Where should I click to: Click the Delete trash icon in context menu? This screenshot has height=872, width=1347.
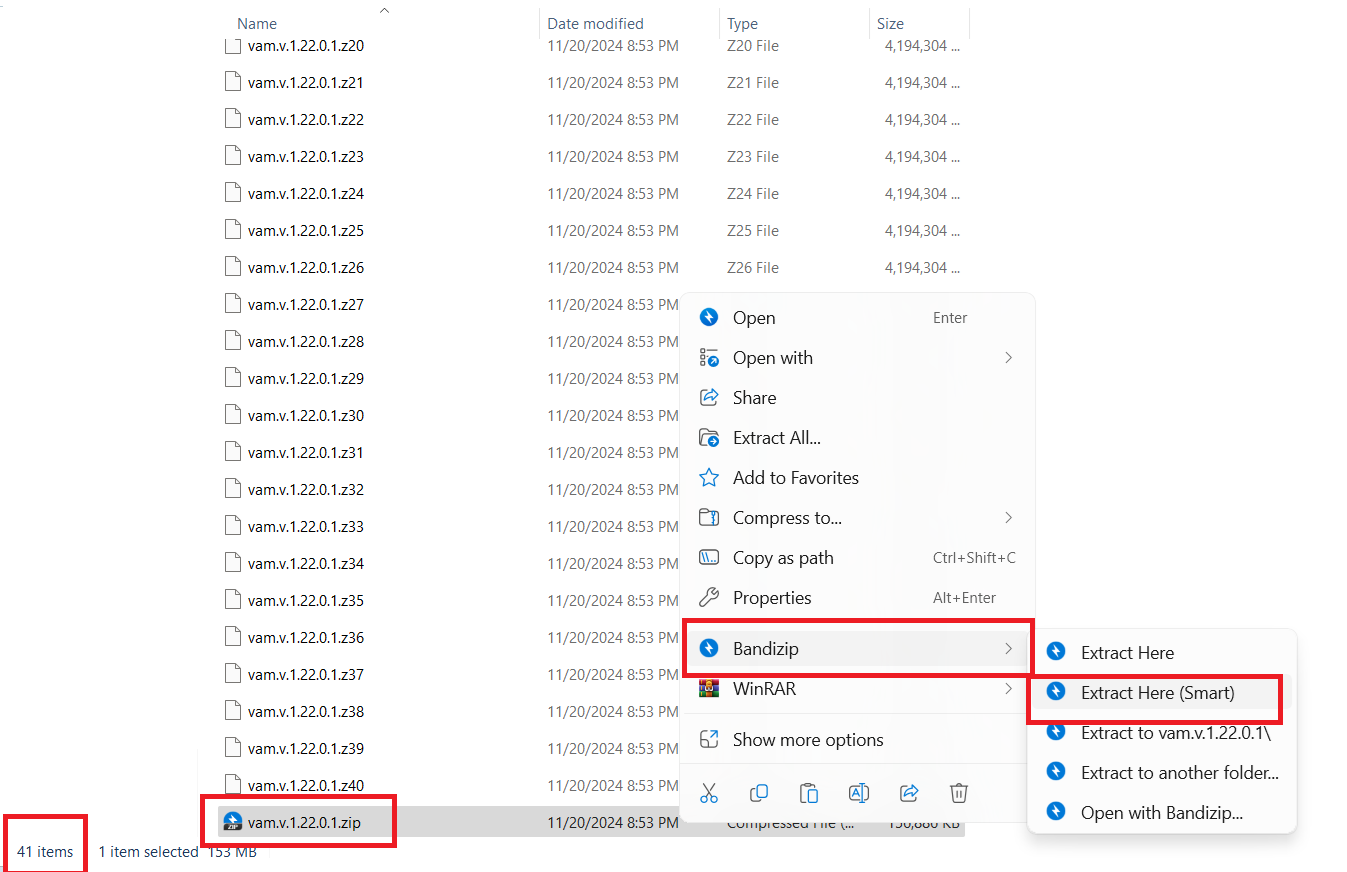(x=959, y=793)
